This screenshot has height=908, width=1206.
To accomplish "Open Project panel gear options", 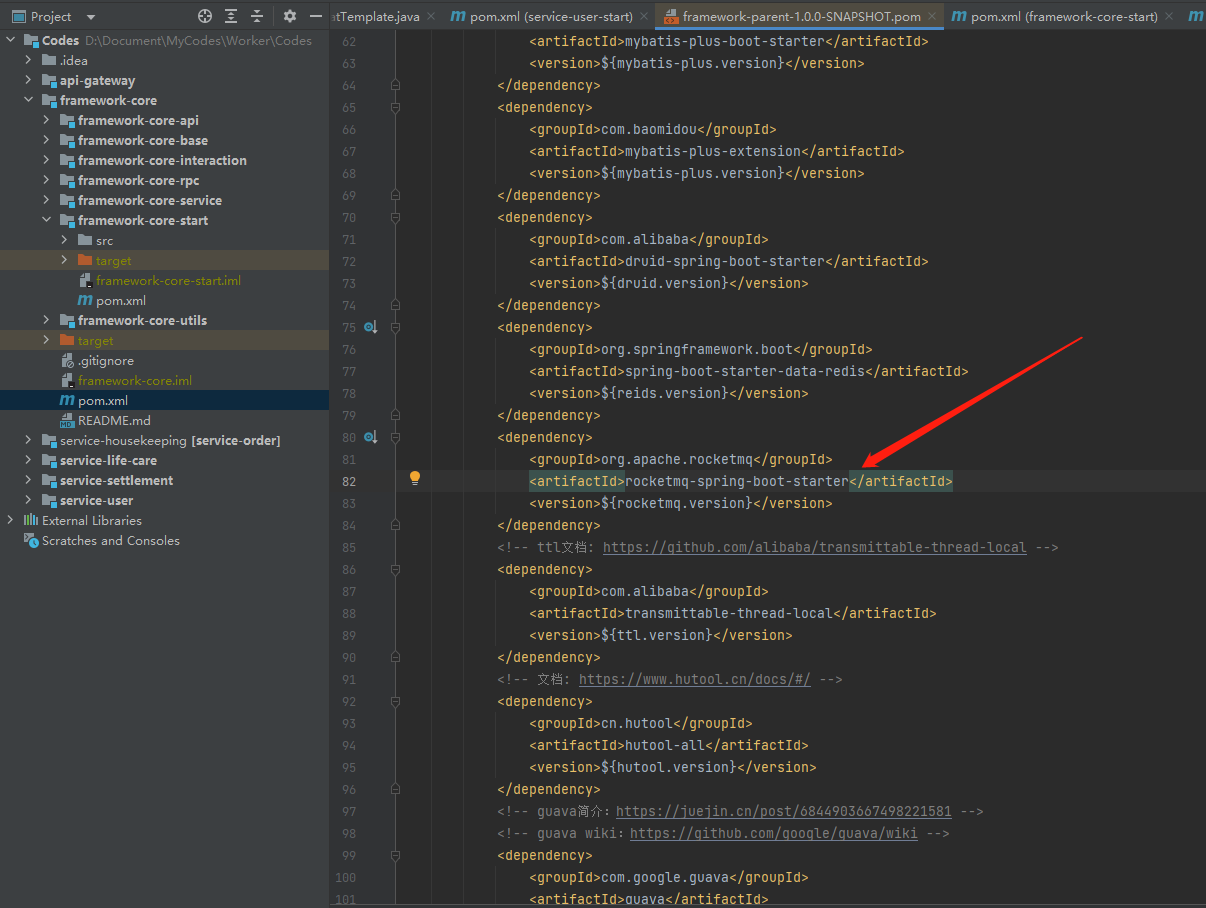I will (x=290, y=16).
